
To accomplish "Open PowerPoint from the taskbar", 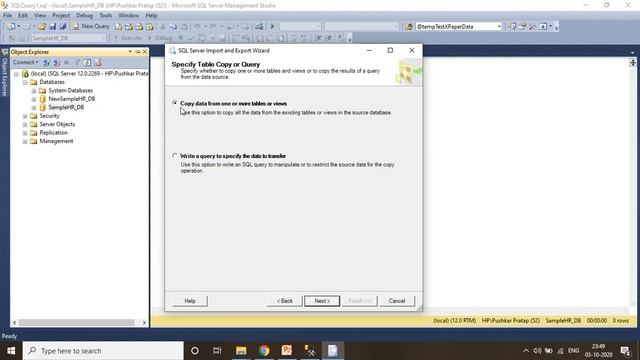I will tap(287, 350).
